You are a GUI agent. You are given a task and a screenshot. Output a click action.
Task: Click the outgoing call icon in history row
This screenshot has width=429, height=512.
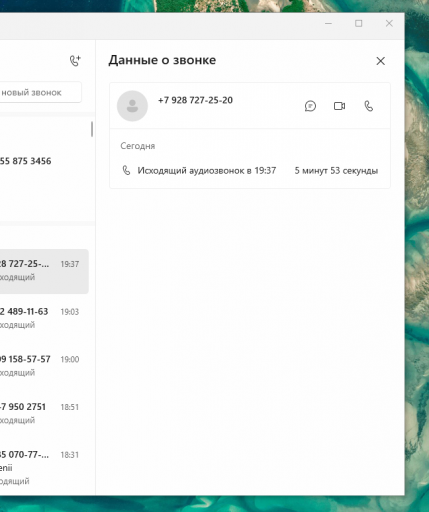click(126, 170)
